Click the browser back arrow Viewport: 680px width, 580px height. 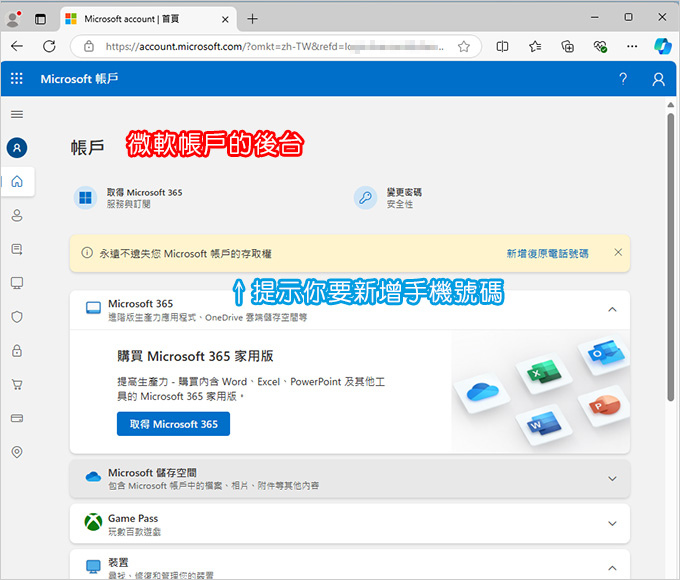point(17,46)
